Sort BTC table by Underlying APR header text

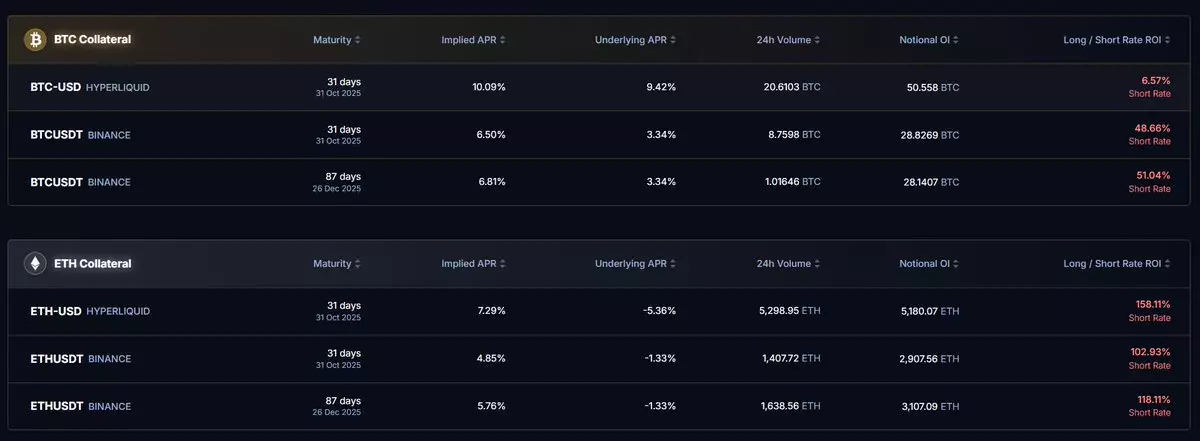(630, 40)
